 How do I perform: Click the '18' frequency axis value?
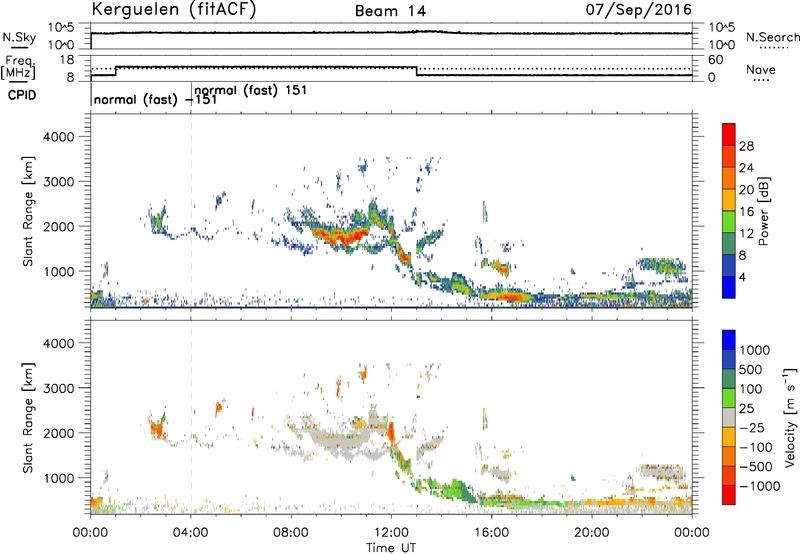(x=67, y=60)
